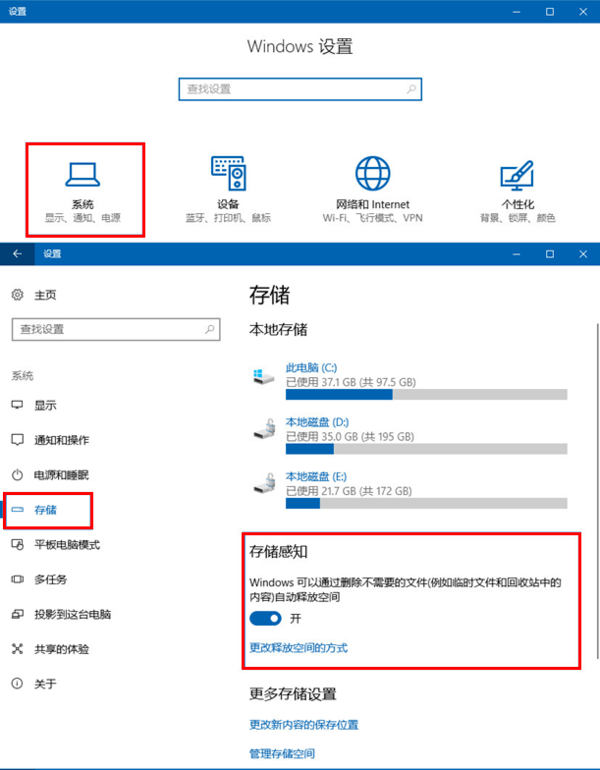Click the 本地磁盘 (E:) usage bar
Viewport: 600px width, 770px height.
426,503
